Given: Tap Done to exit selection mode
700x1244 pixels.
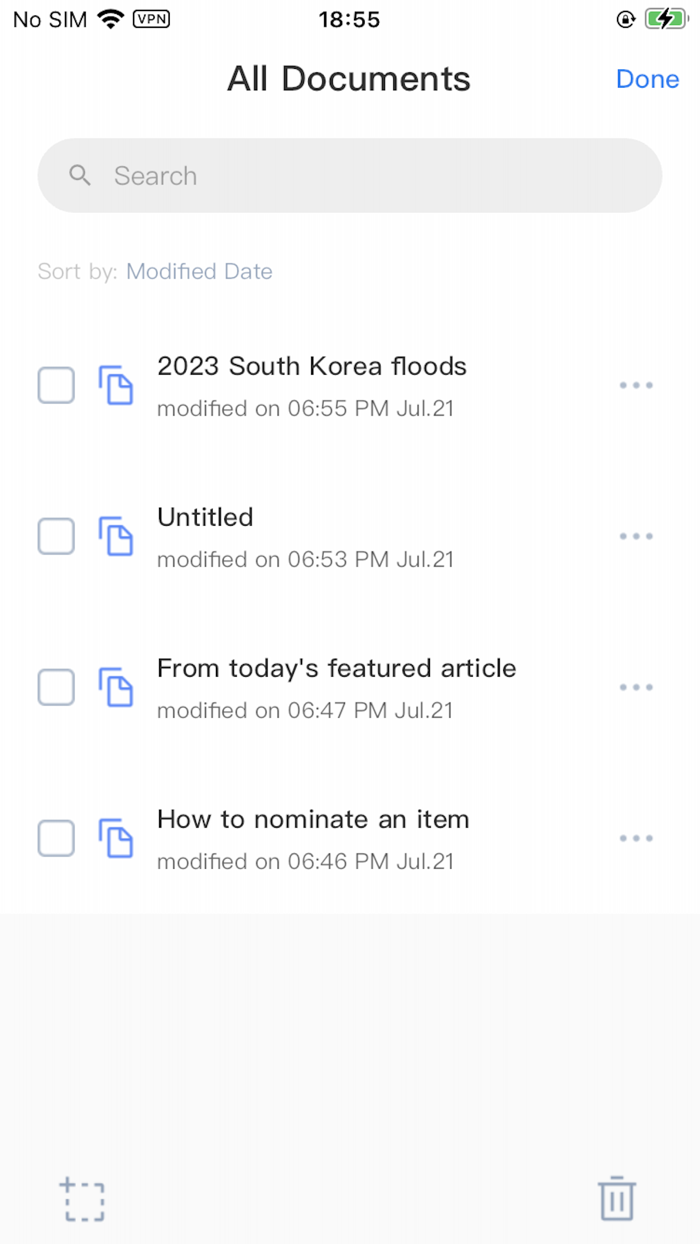Looking at the screenshot, I should pyautogui.click(x=647, y=79).
